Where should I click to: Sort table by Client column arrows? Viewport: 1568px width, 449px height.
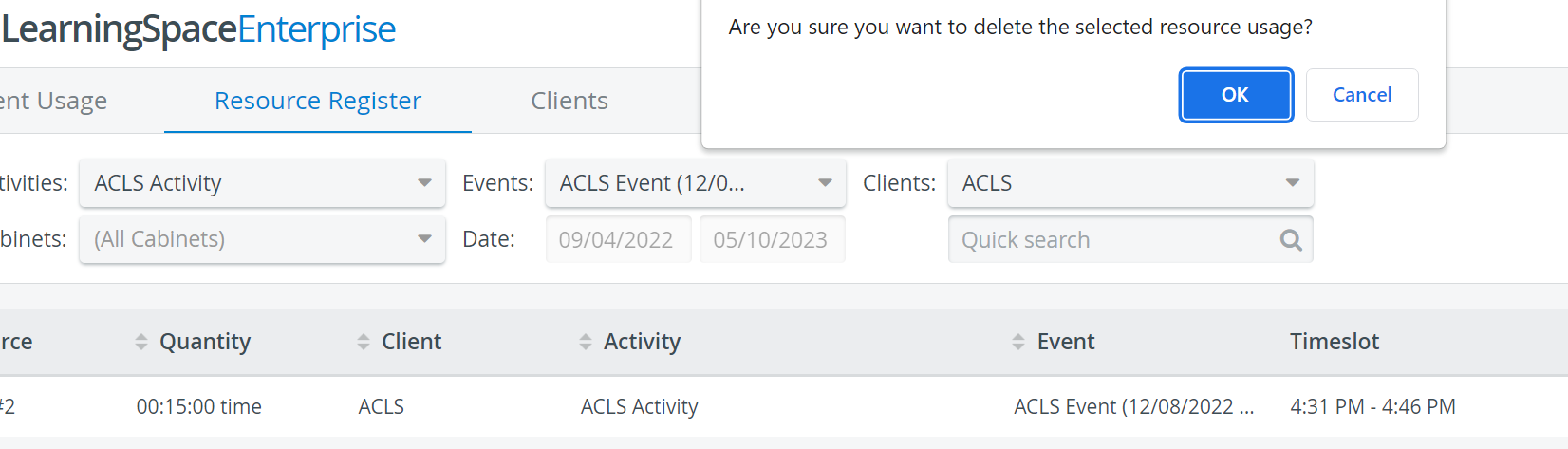pyautogui.click(x=364, y=342)
